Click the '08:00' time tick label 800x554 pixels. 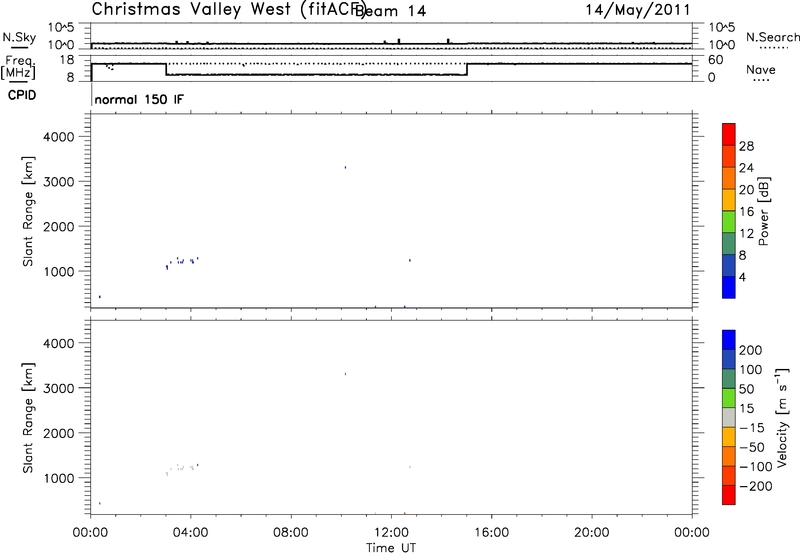(x=291, y=533)
